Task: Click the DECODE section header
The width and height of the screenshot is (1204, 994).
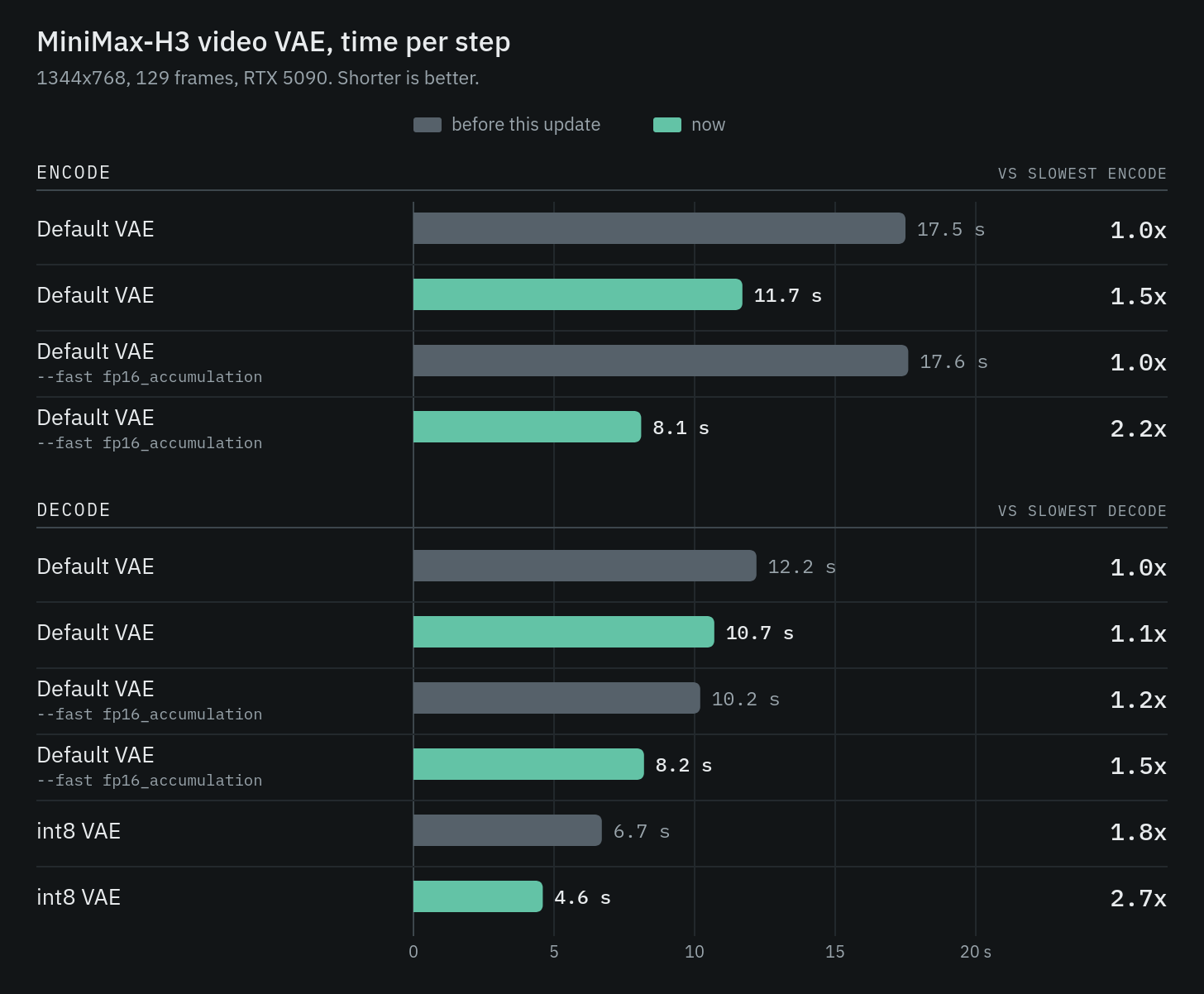Action: [x=74, y=510]
